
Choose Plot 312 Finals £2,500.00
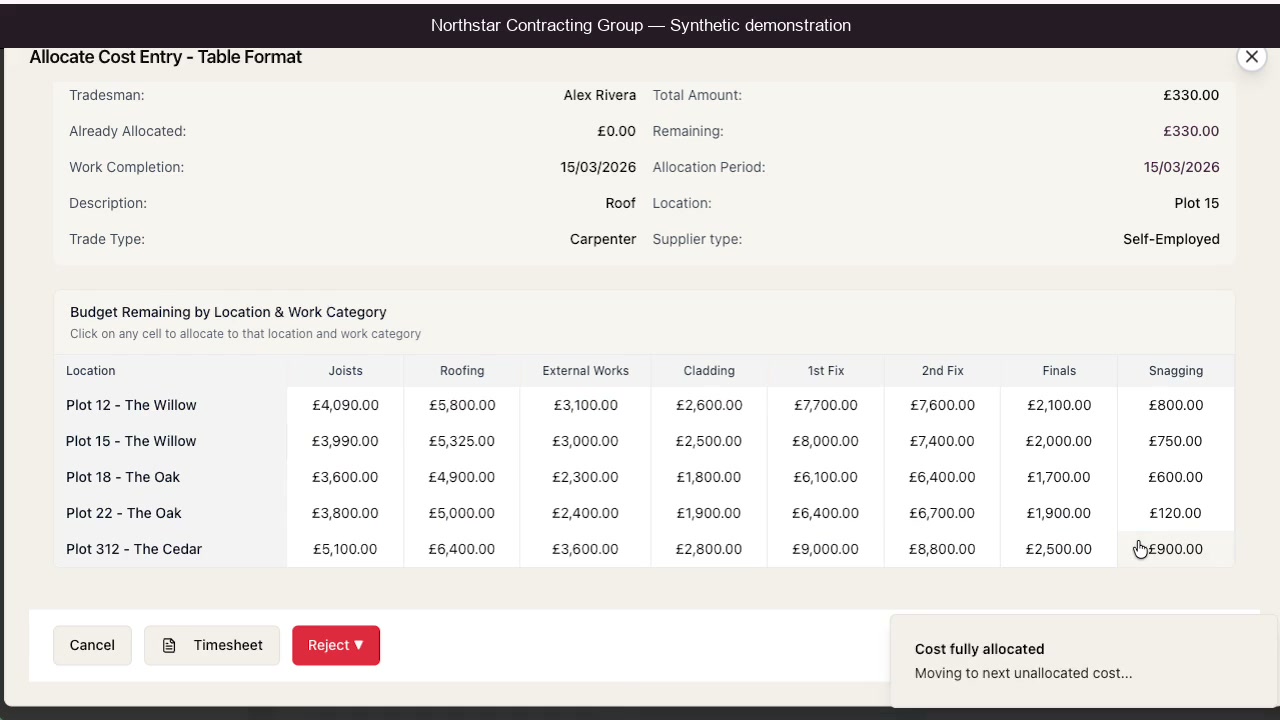pos(1059,549)
